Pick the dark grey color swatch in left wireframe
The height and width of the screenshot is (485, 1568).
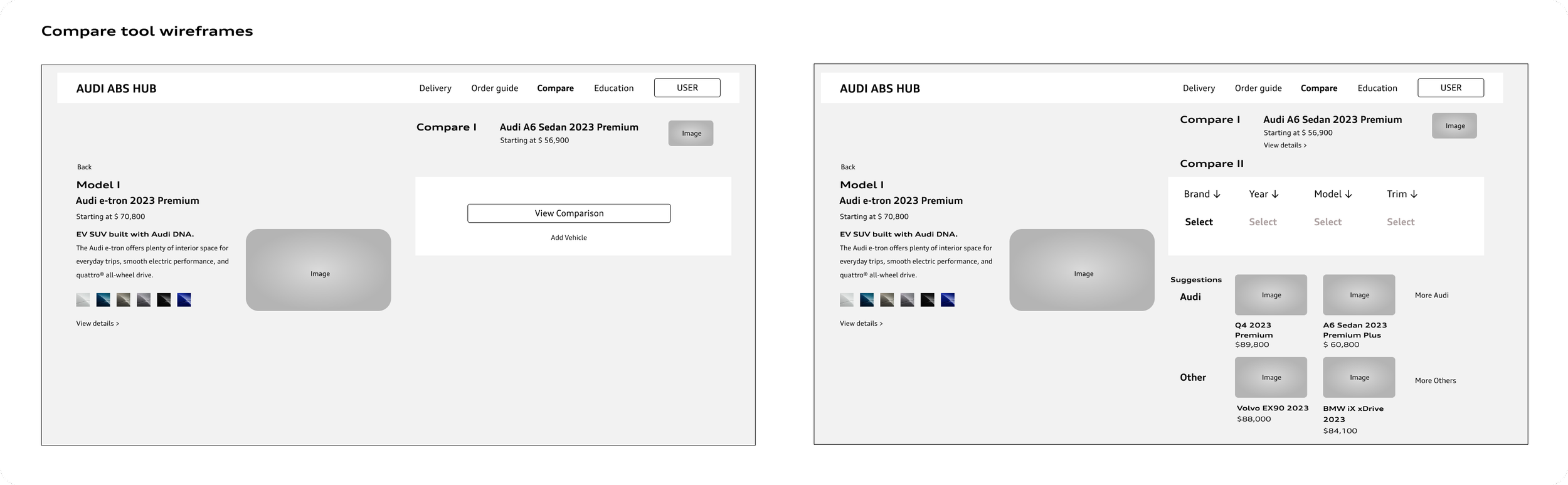click(144, 300)
